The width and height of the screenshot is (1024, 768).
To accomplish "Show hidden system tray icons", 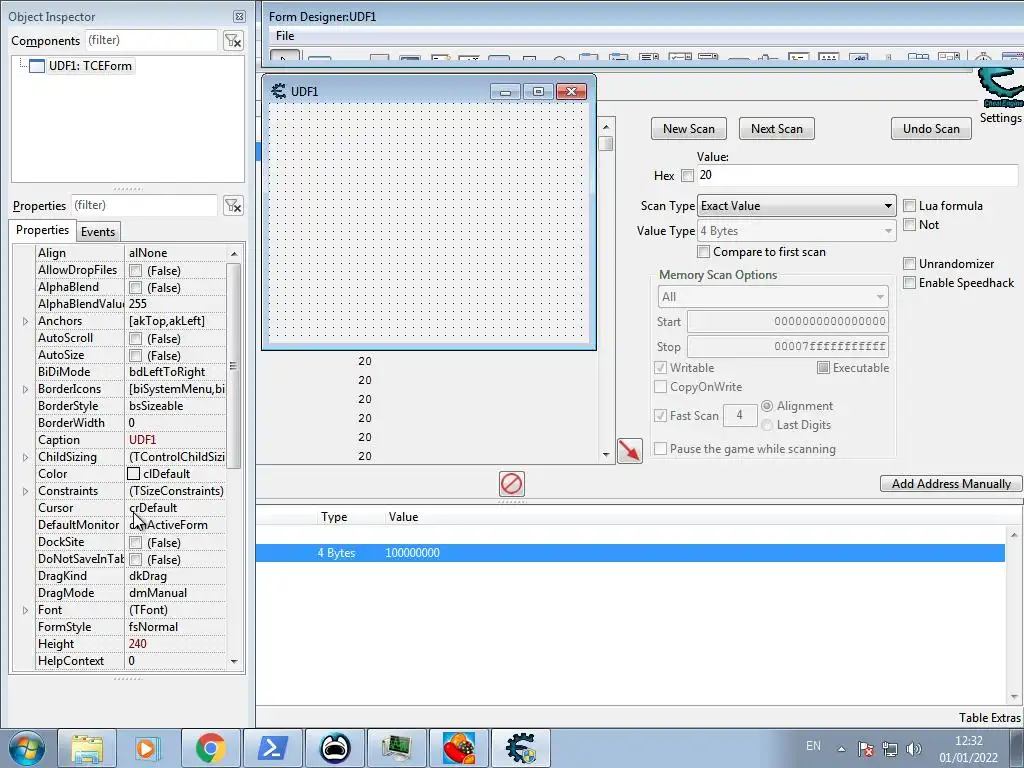I will pyautogui.click(x=841, y=749).
